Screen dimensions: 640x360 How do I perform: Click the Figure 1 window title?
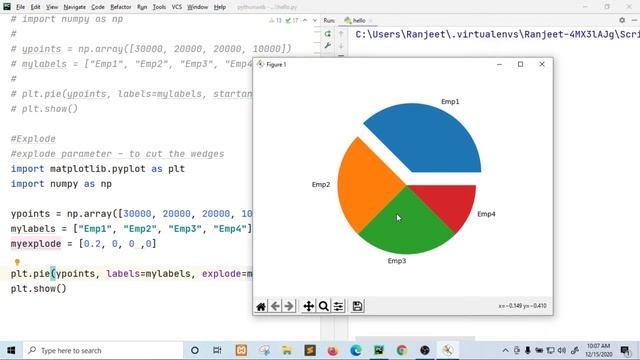276,64
